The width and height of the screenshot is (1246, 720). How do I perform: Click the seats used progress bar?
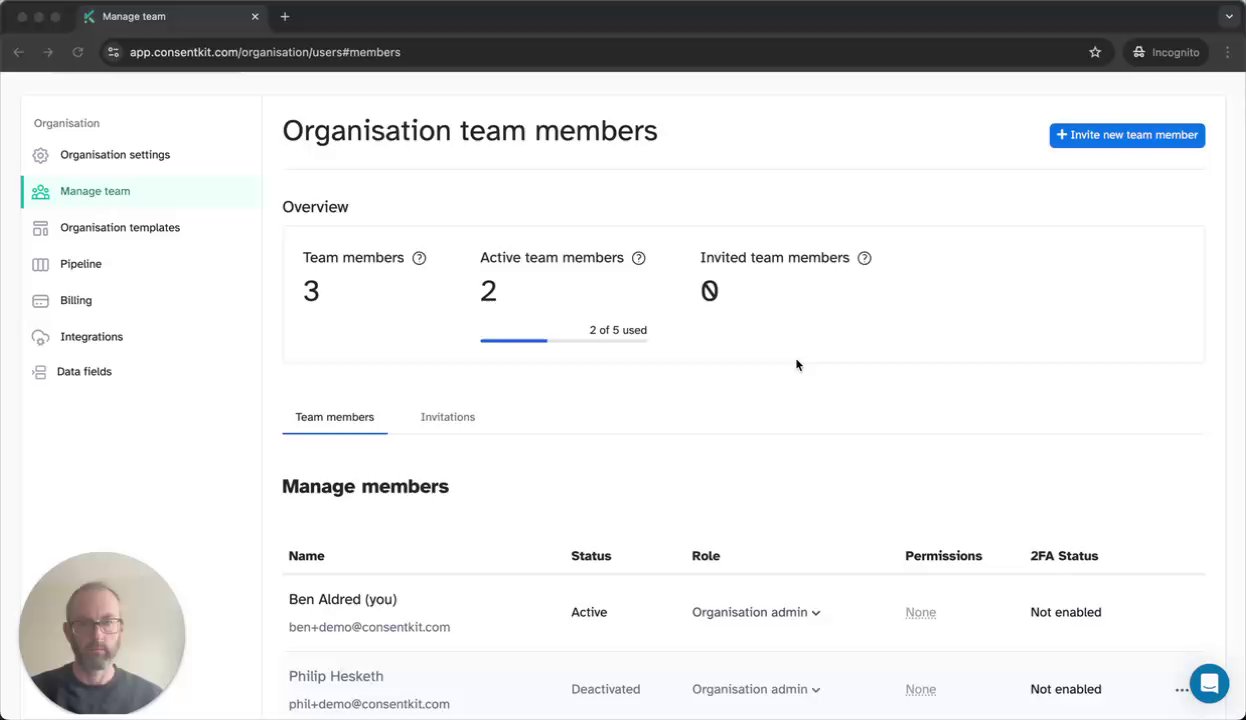tap(563, 341)
